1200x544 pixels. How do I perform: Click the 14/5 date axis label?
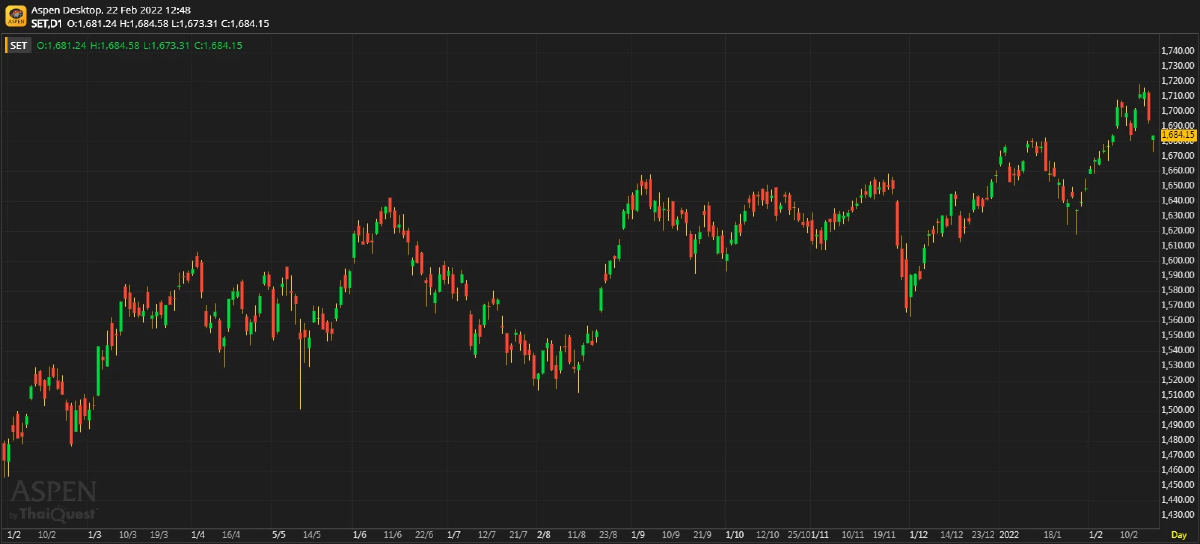311,536
